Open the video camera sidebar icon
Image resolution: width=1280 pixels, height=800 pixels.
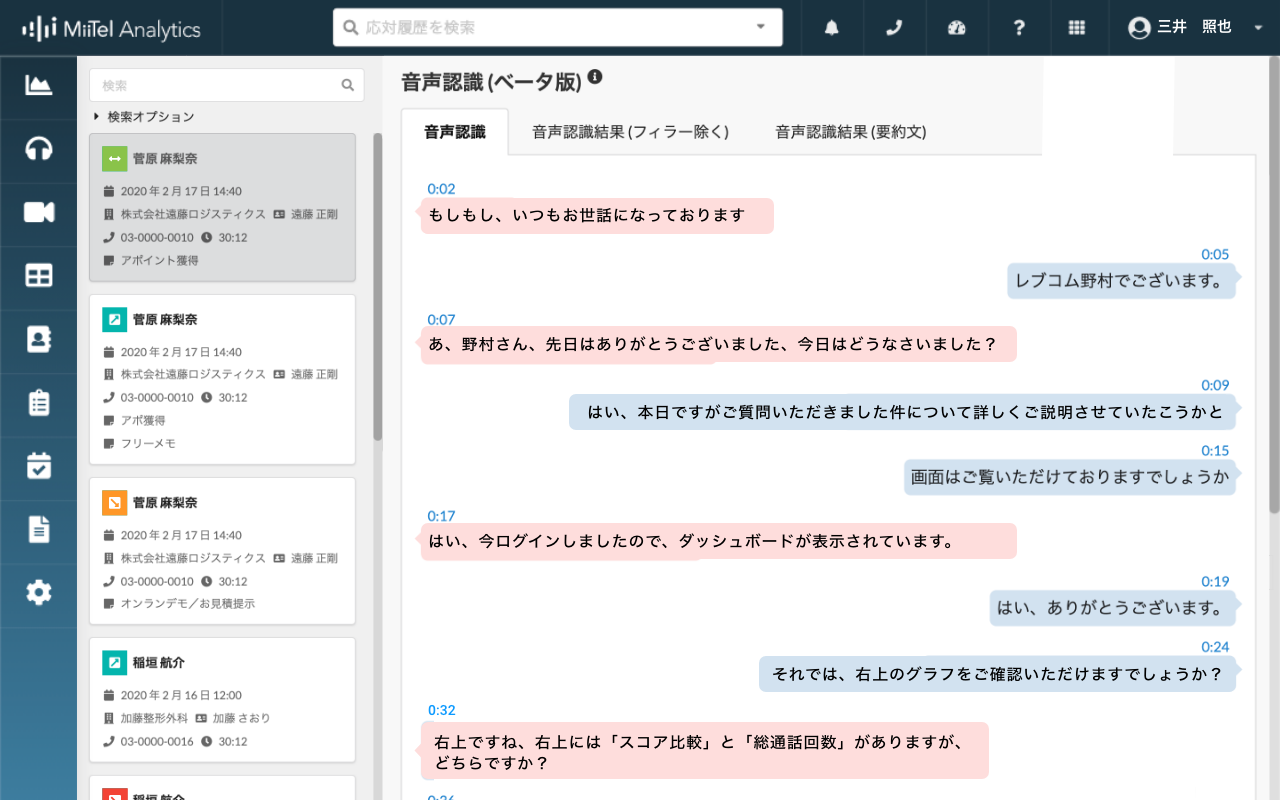click(38, 212)
